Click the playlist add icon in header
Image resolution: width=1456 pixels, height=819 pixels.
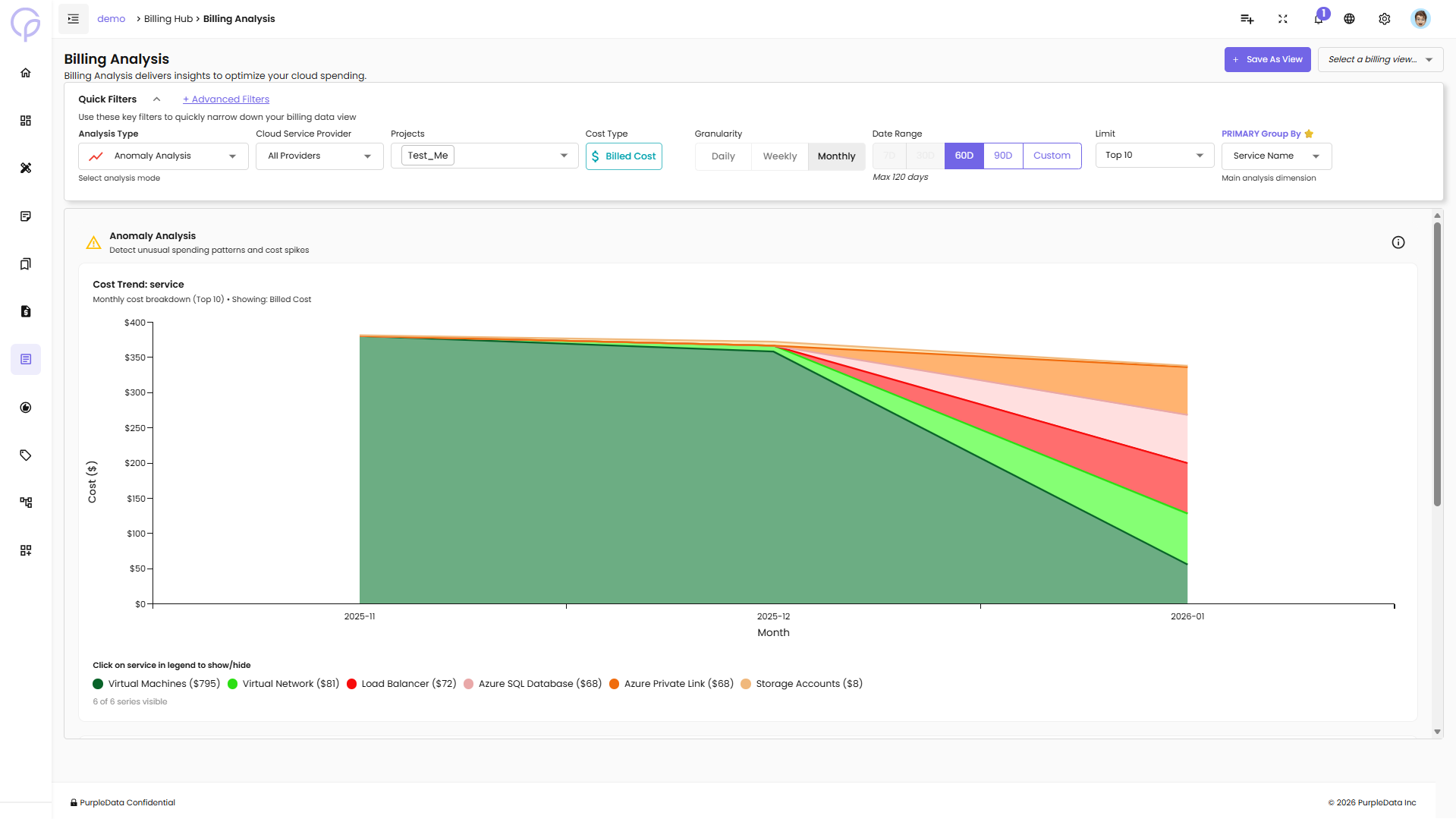click(1247, 19)
